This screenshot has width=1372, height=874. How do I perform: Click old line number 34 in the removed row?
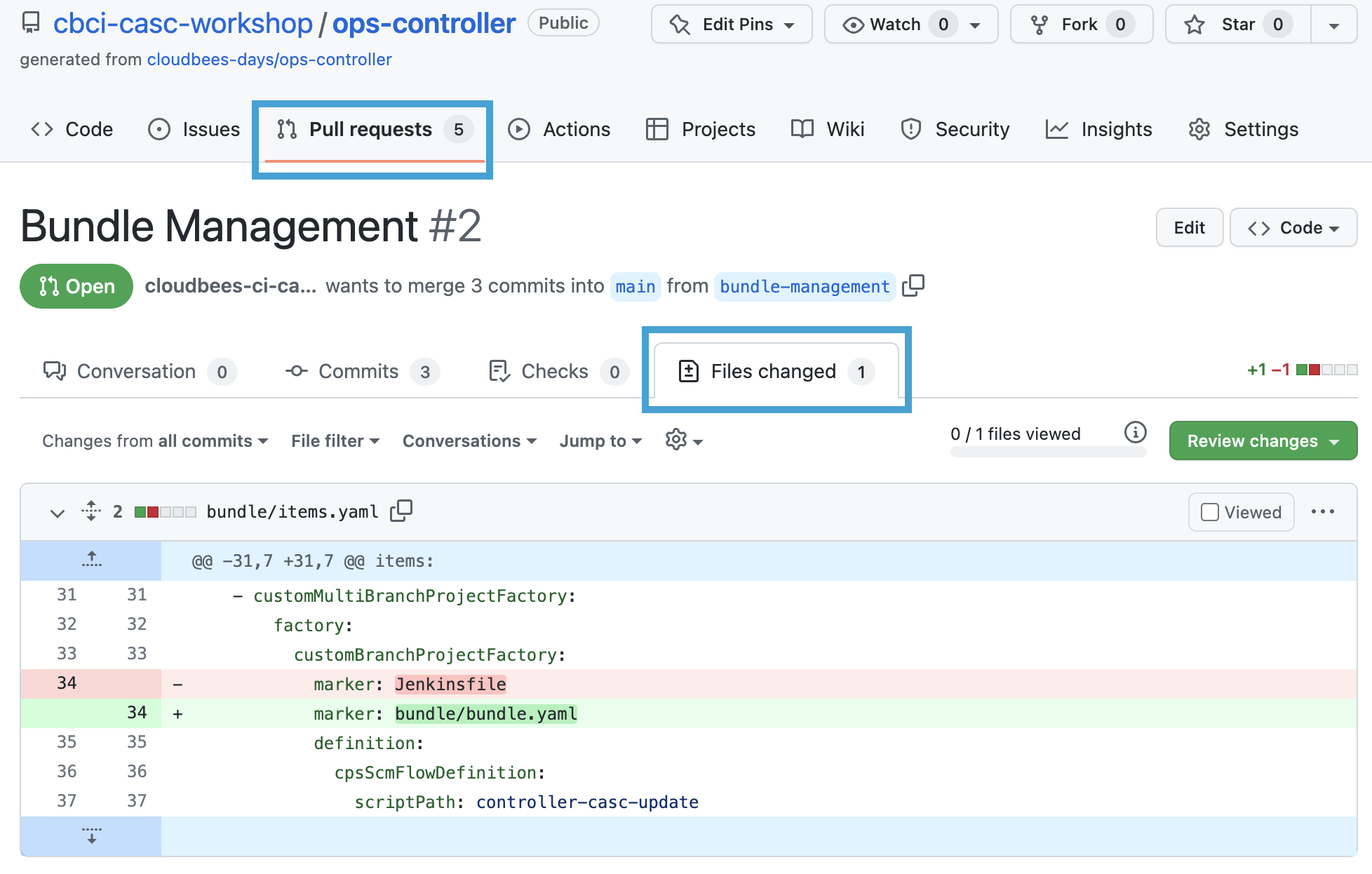click(67, 683)
